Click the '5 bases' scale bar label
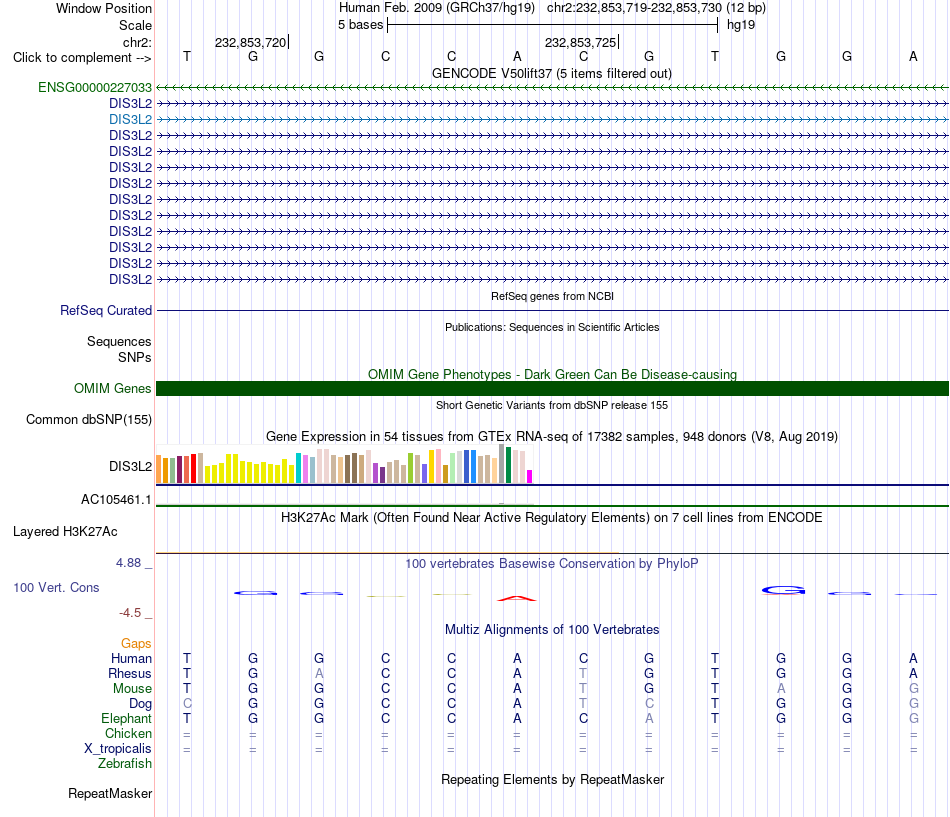This screenshot has width=950, height=817. pos(360,25)
